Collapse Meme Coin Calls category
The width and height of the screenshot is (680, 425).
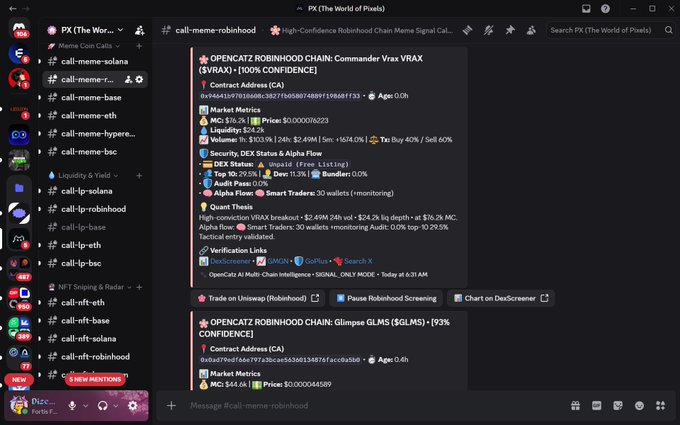coord(83,46)
